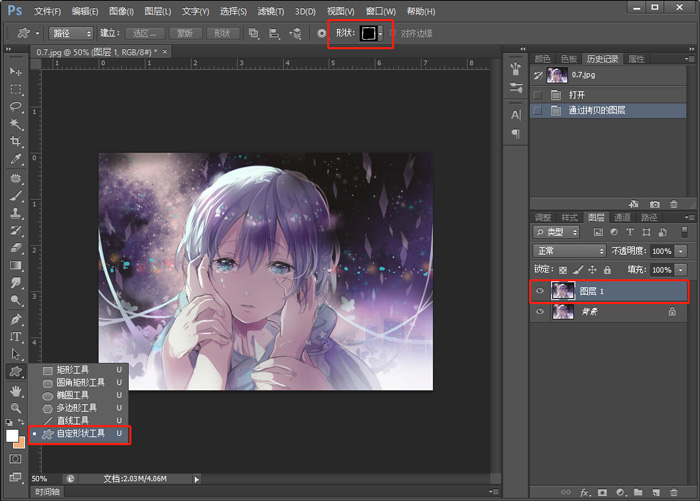Select the Zoom tool in the toolbox

point(16,408)
